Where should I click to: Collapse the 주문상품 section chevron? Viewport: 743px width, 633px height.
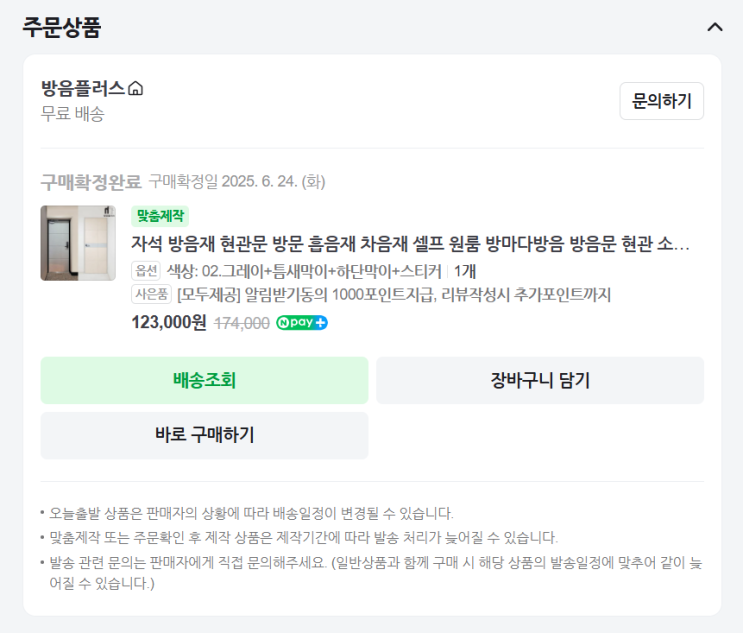click(714, 27)
